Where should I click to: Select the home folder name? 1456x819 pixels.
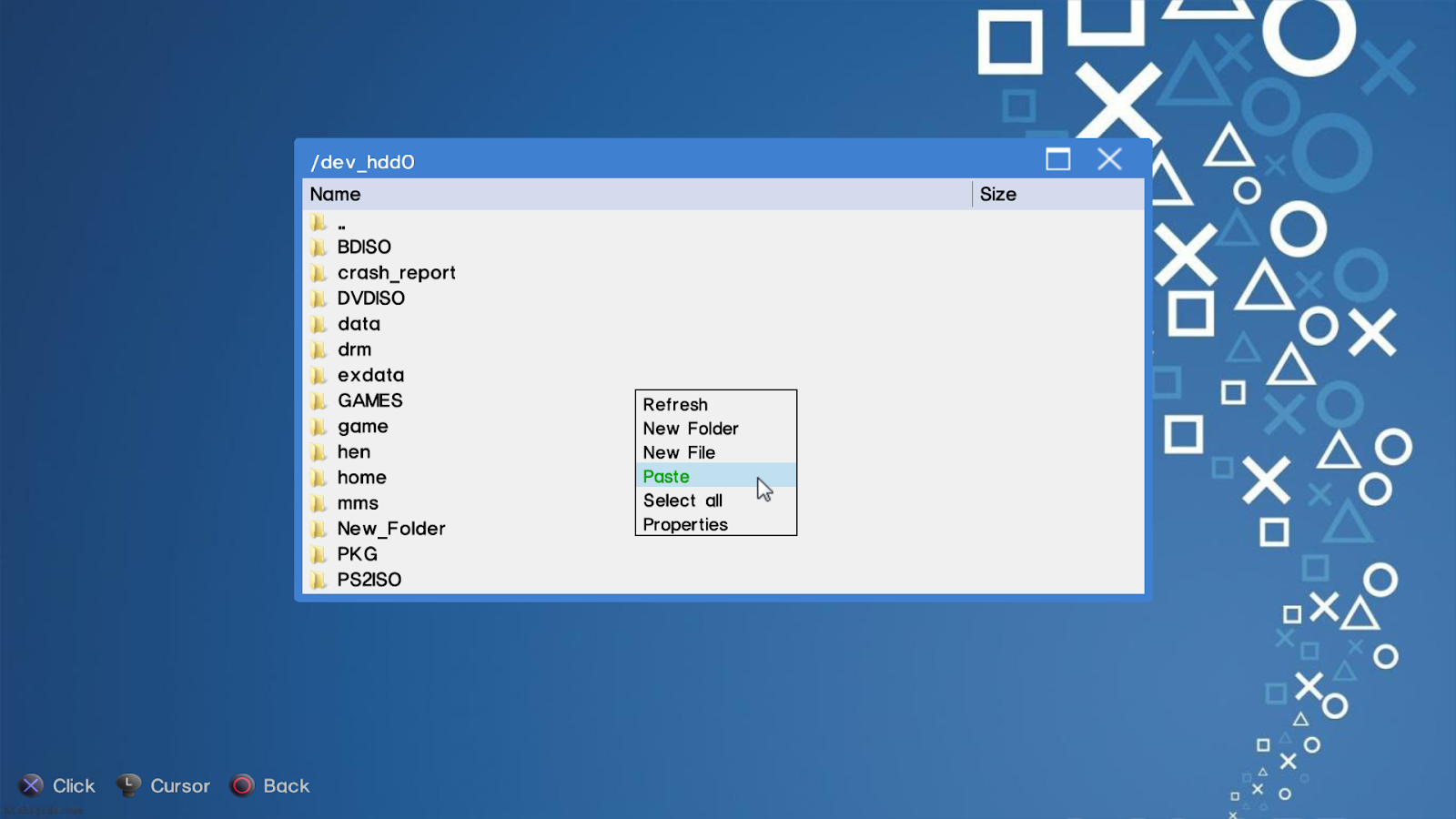click(362, 477)
